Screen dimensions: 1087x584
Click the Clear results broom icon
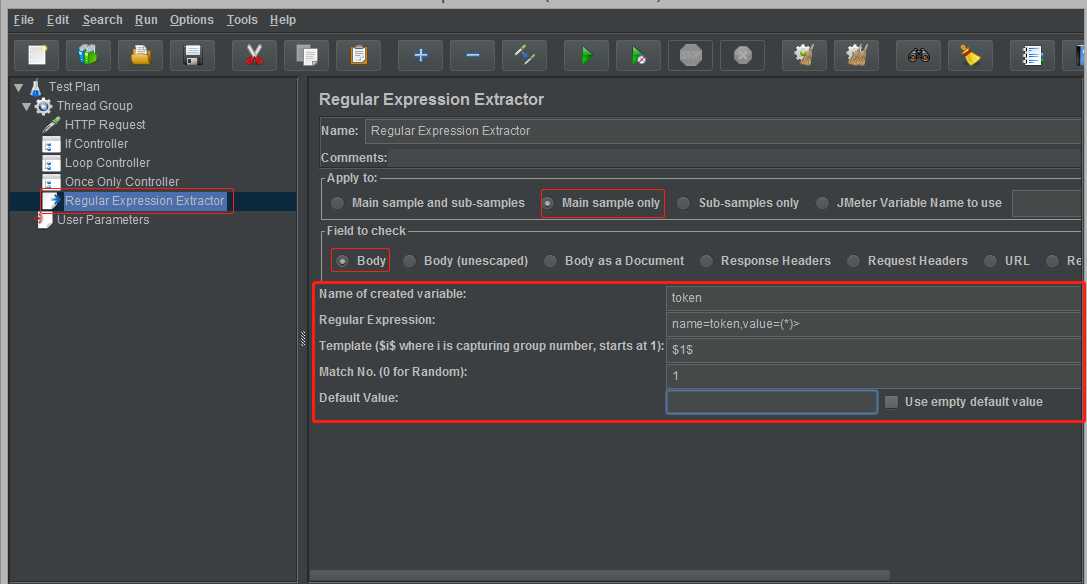coord(804,55)
